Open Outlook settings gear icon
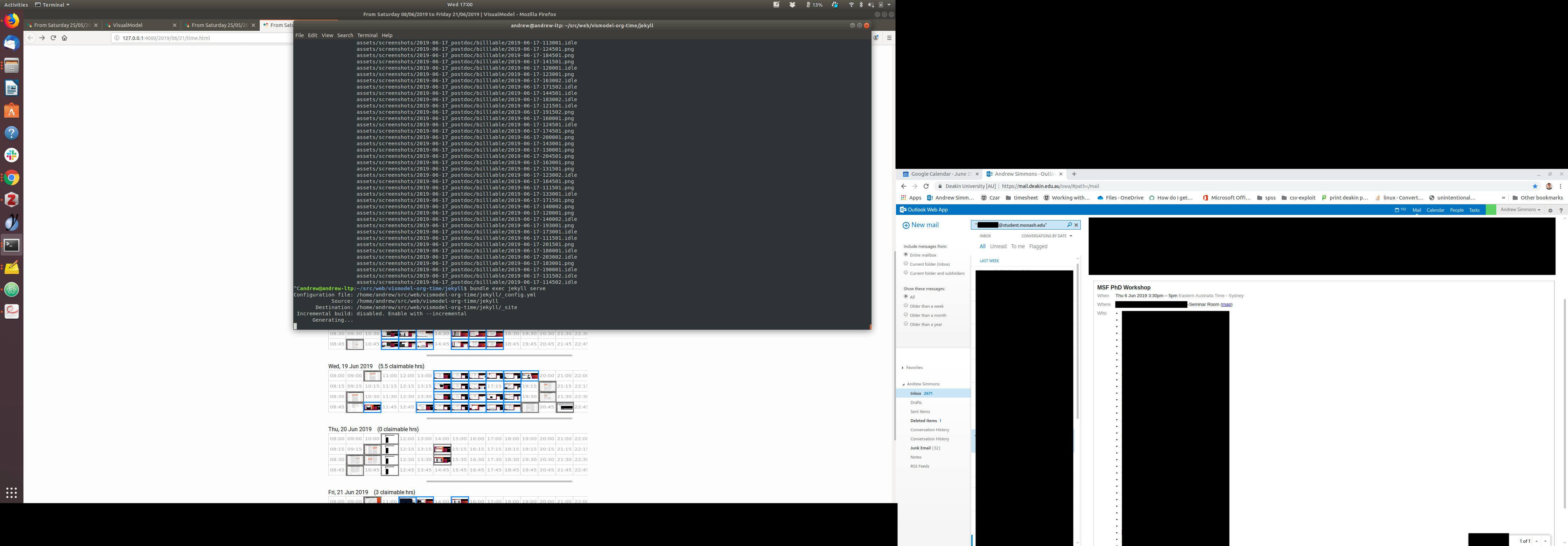 point(1550,210)
